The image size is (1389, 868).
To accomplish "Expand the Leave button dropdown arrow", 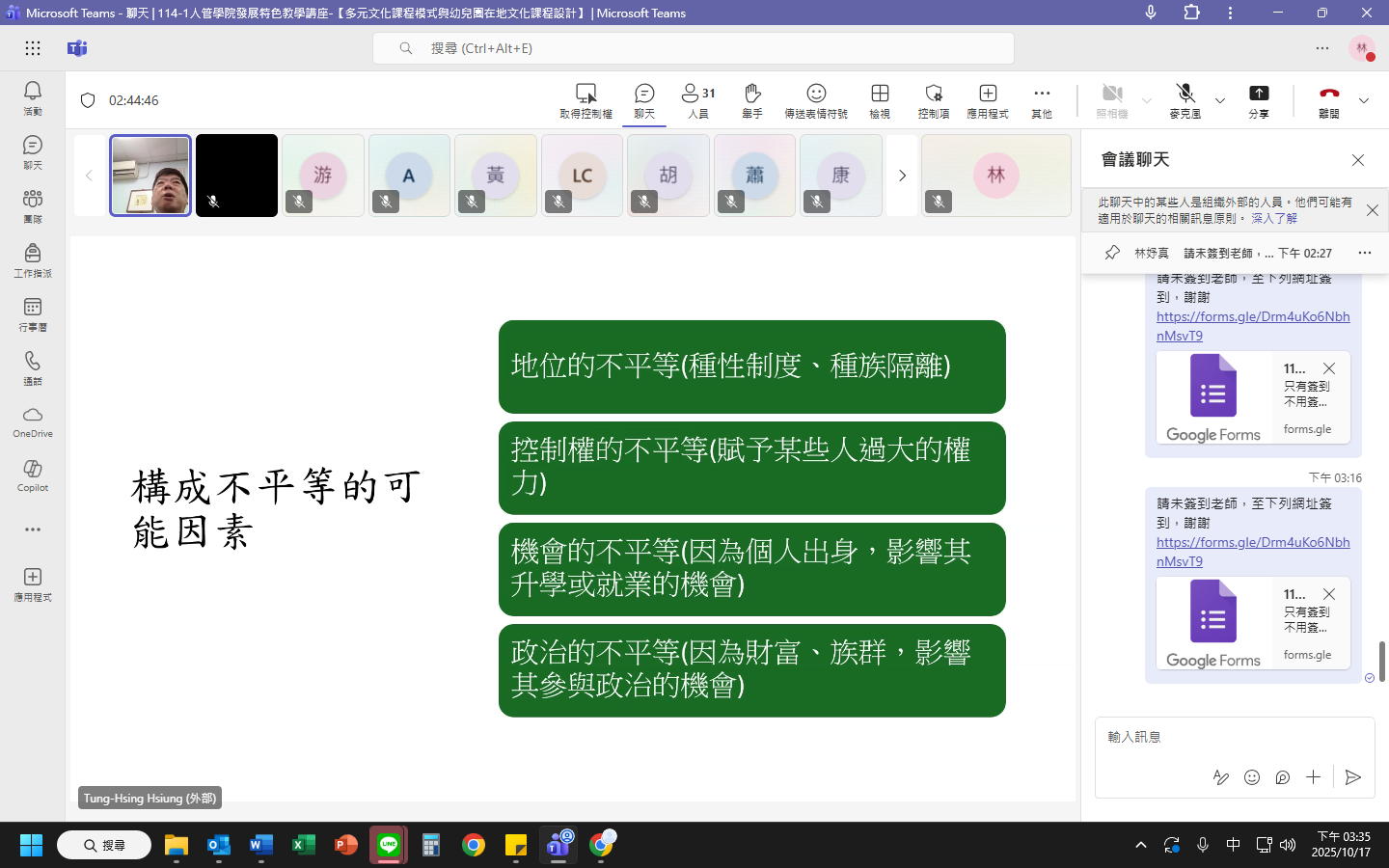I will tap(1364, 100).
